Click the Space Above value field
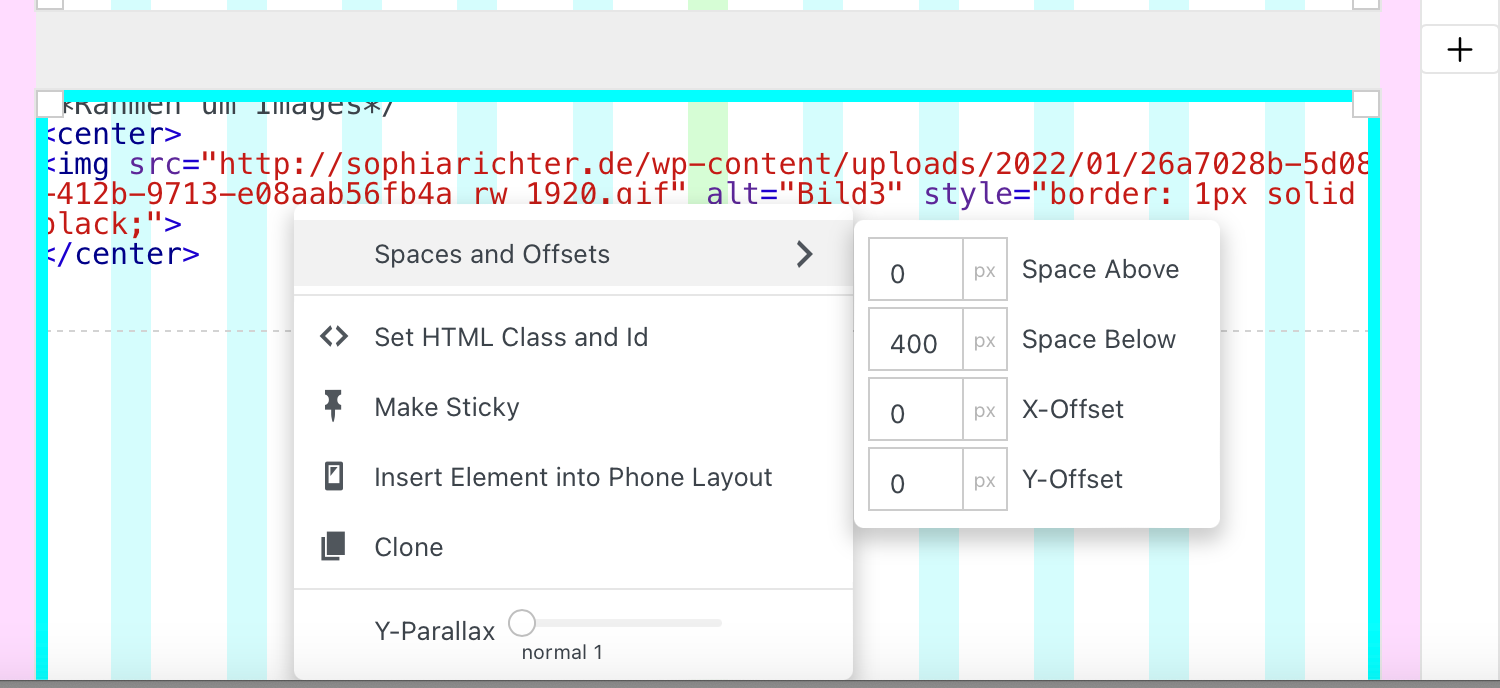The image size is (1500, 688). (915, 270)
